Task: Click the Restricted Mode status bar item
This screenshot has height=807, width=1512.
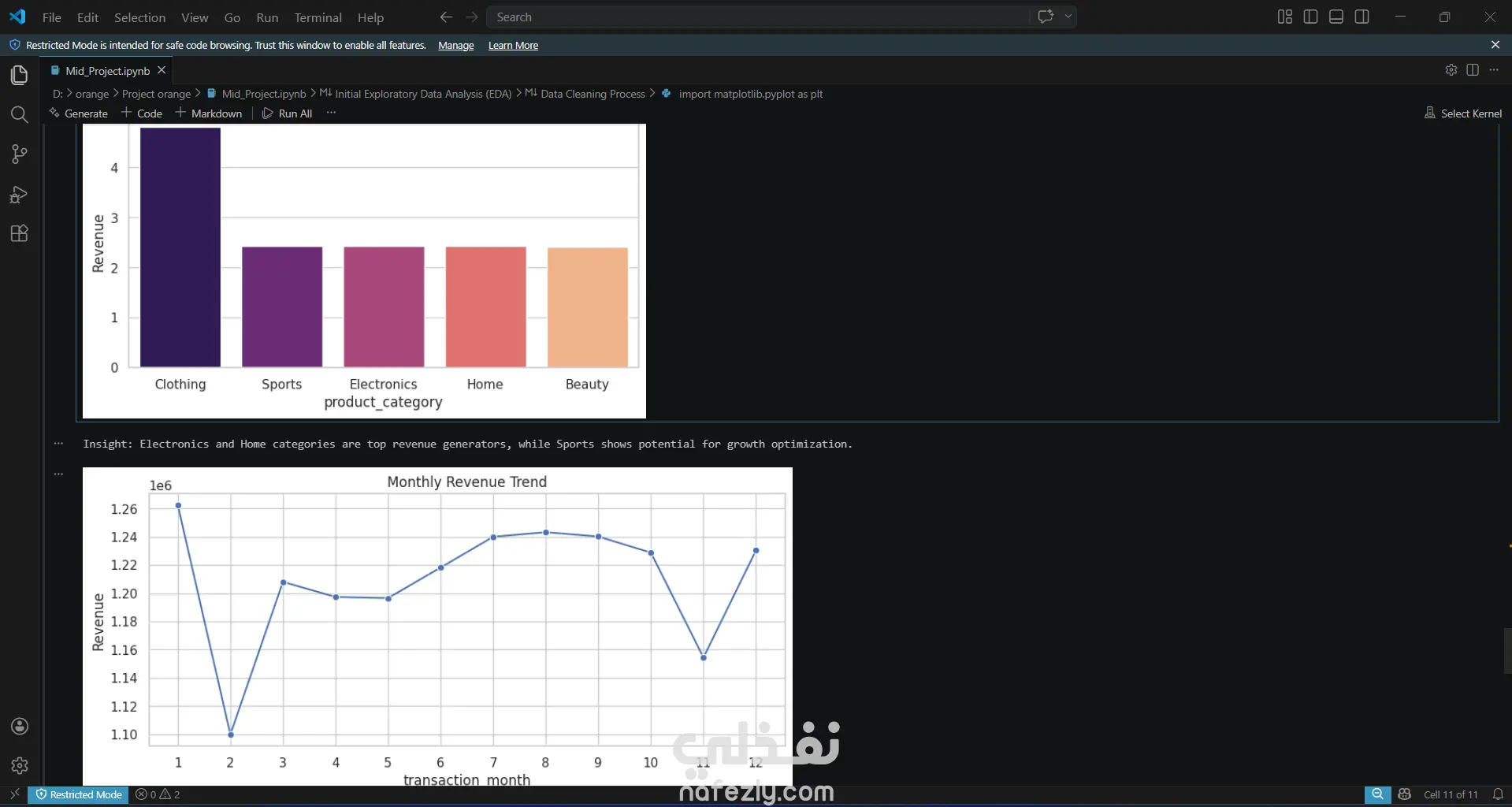Action: tap(79, 794)
